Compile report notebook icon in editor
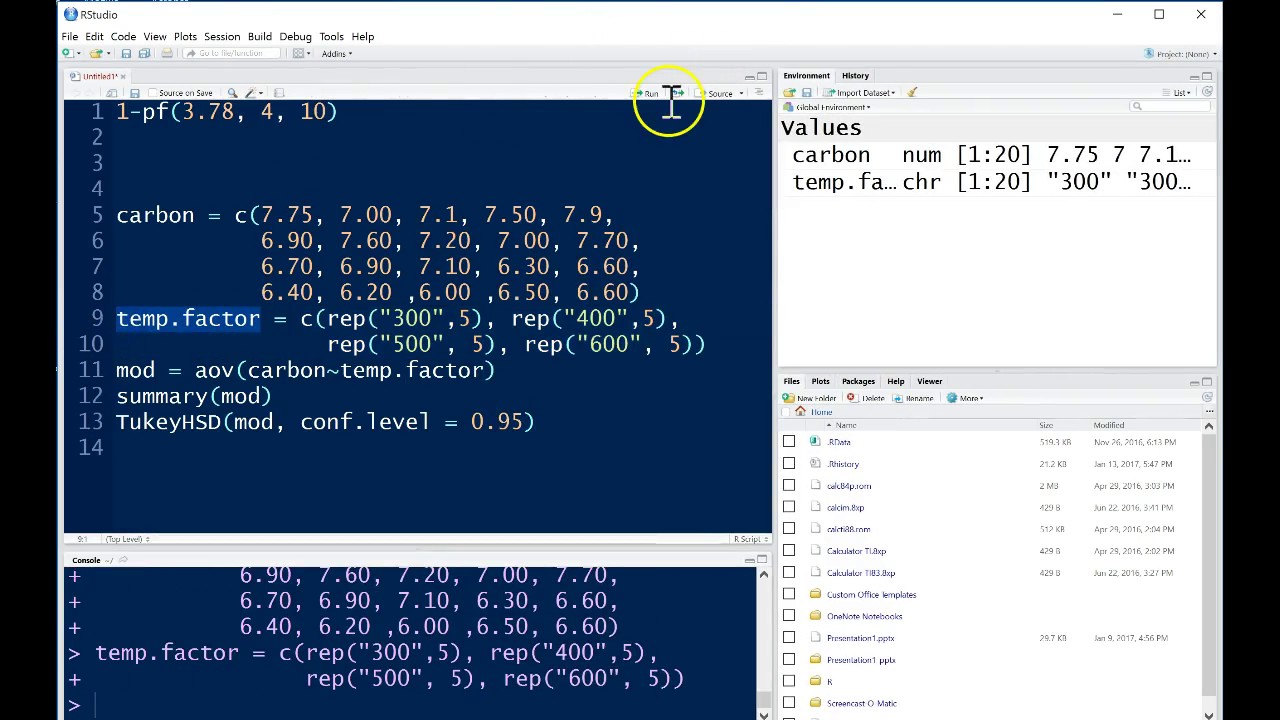Image resolution: width=1280 pixels, height=720 pixels. [279, 93]
